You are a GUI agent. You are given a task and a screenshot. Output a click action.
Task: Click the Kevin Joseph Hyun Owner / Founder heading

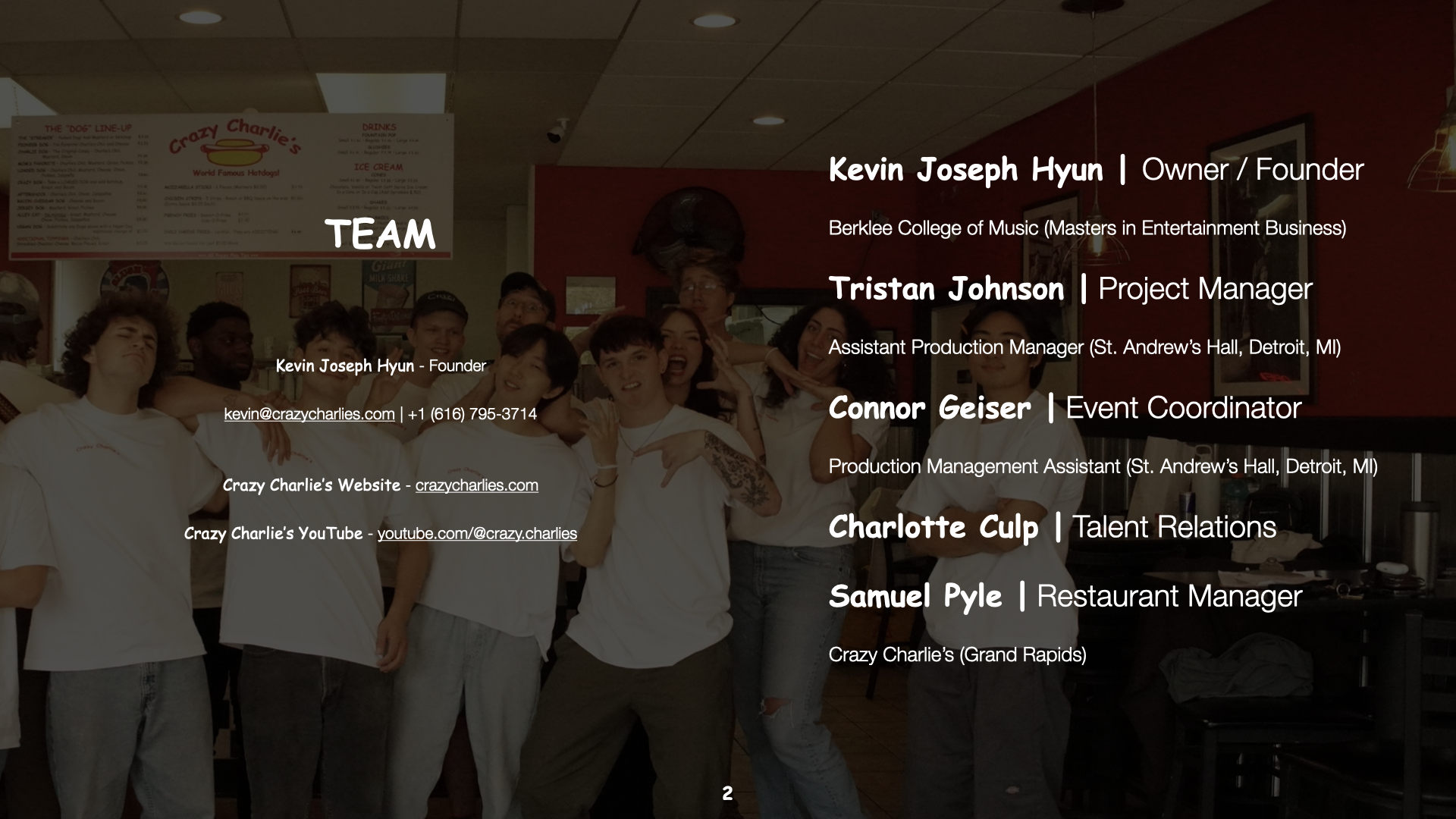(1096, 169)
